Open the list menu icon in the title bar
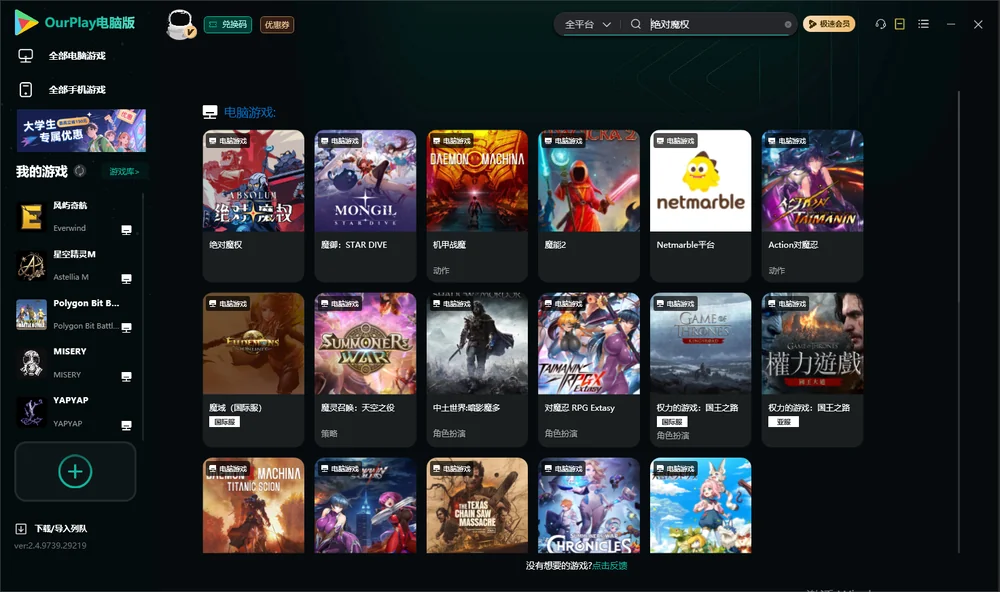Viewport: 1000px width, 592px height. [923, 24]
